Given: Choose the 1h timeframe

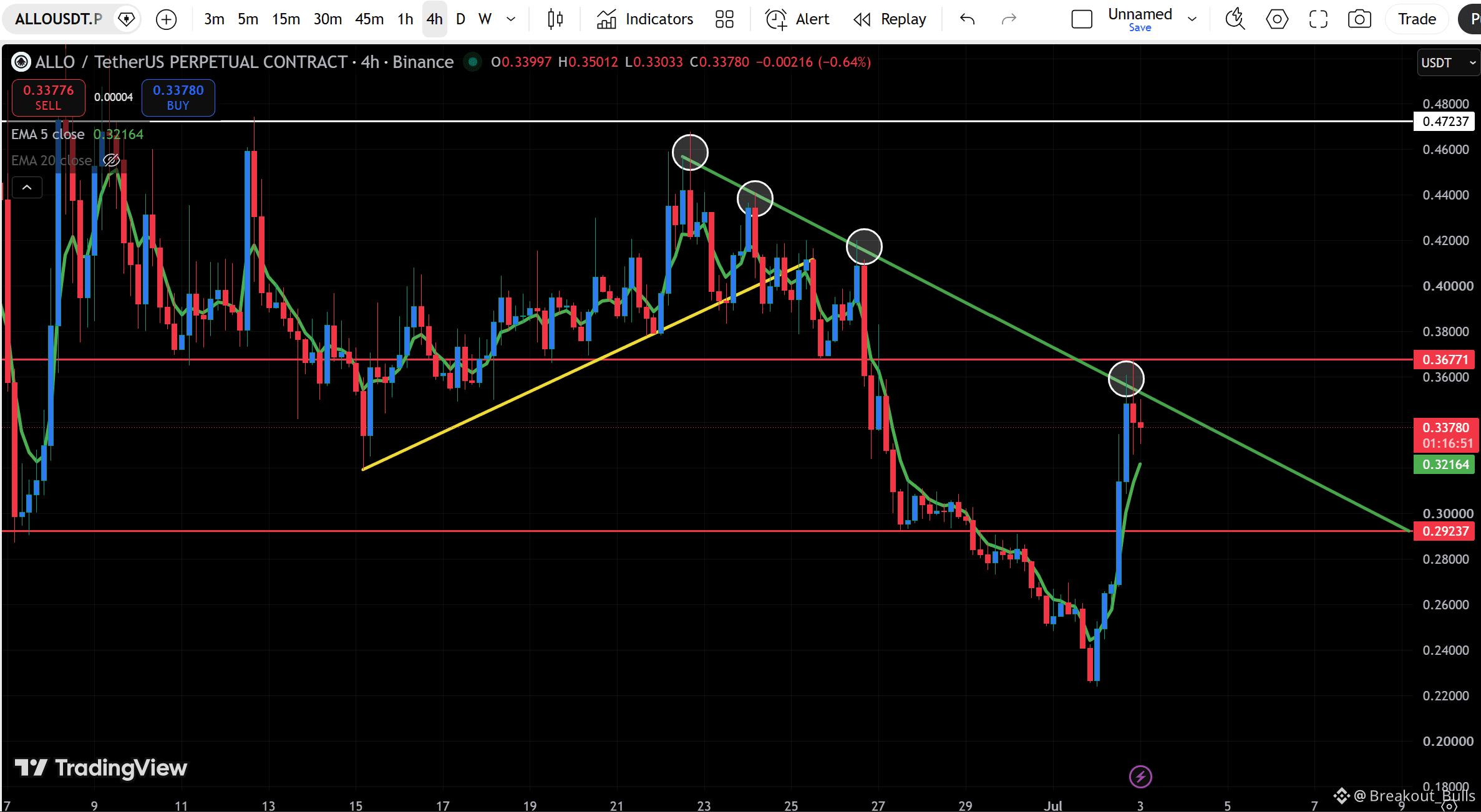Looking at the screenshot, I should (x=405, y=19).
